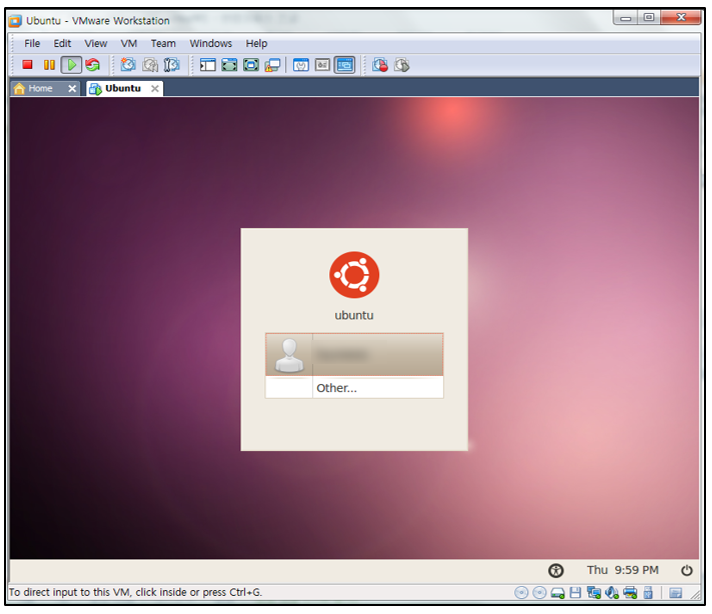
Task: Open the Edit menu
Action: point(62,44)
